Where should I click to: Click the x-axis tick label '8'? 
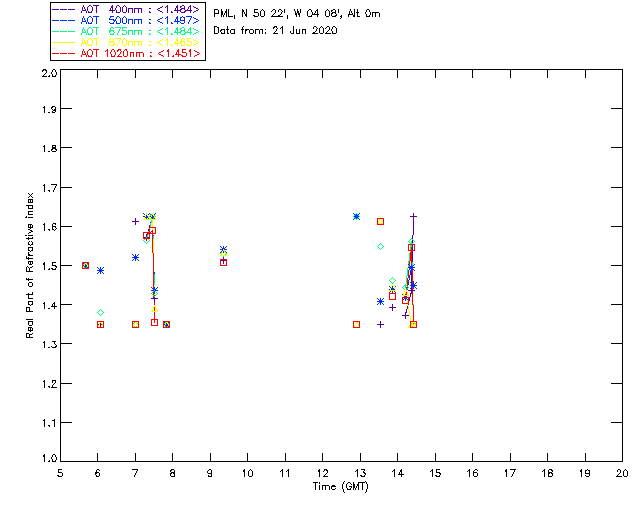pyautogui.click(x=173, y=473)
